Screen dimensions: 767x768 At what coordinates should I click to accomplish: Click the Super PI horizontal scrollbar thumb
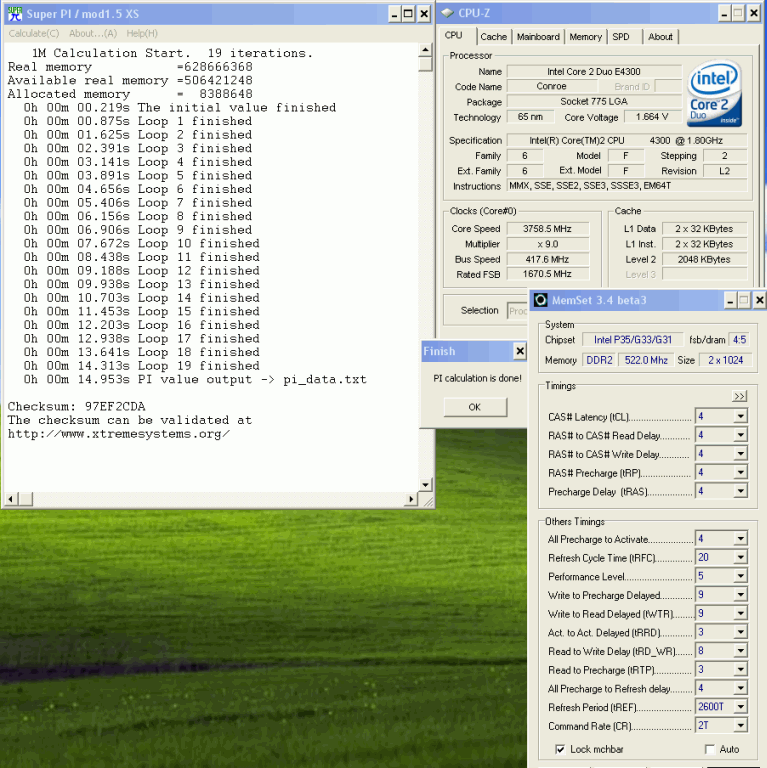point(25,499)
